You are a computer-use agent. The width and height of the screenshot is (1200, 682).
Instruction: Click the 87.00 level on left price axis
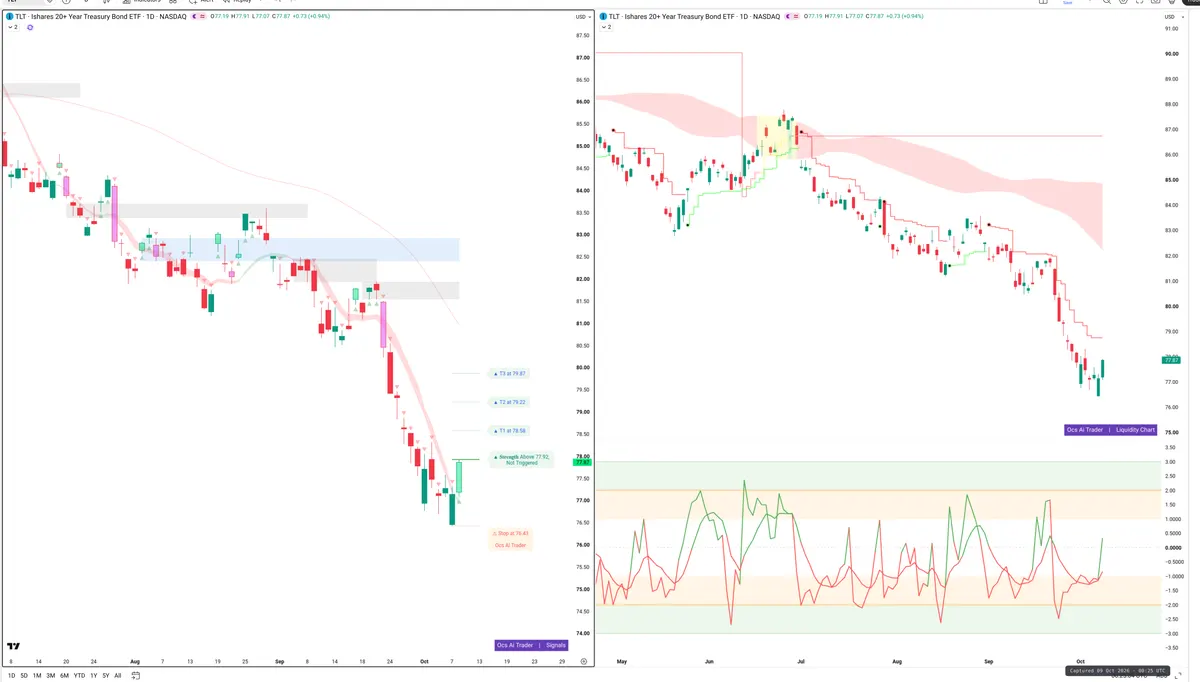(x=583, y=58)
